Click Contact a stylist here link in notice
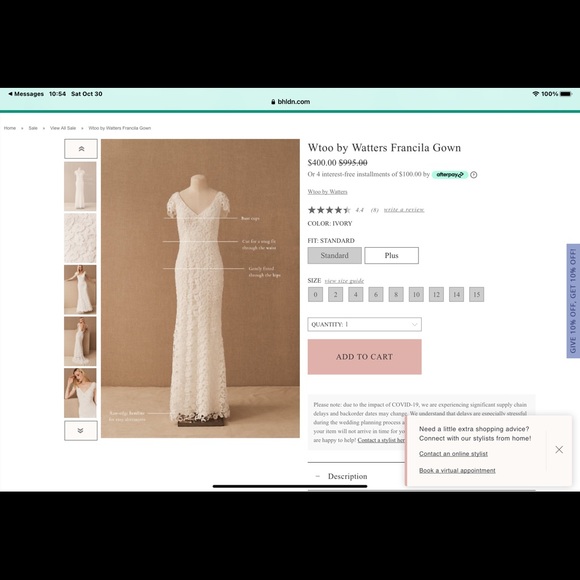Screen dimensions: 580x580 pos(381,440)
